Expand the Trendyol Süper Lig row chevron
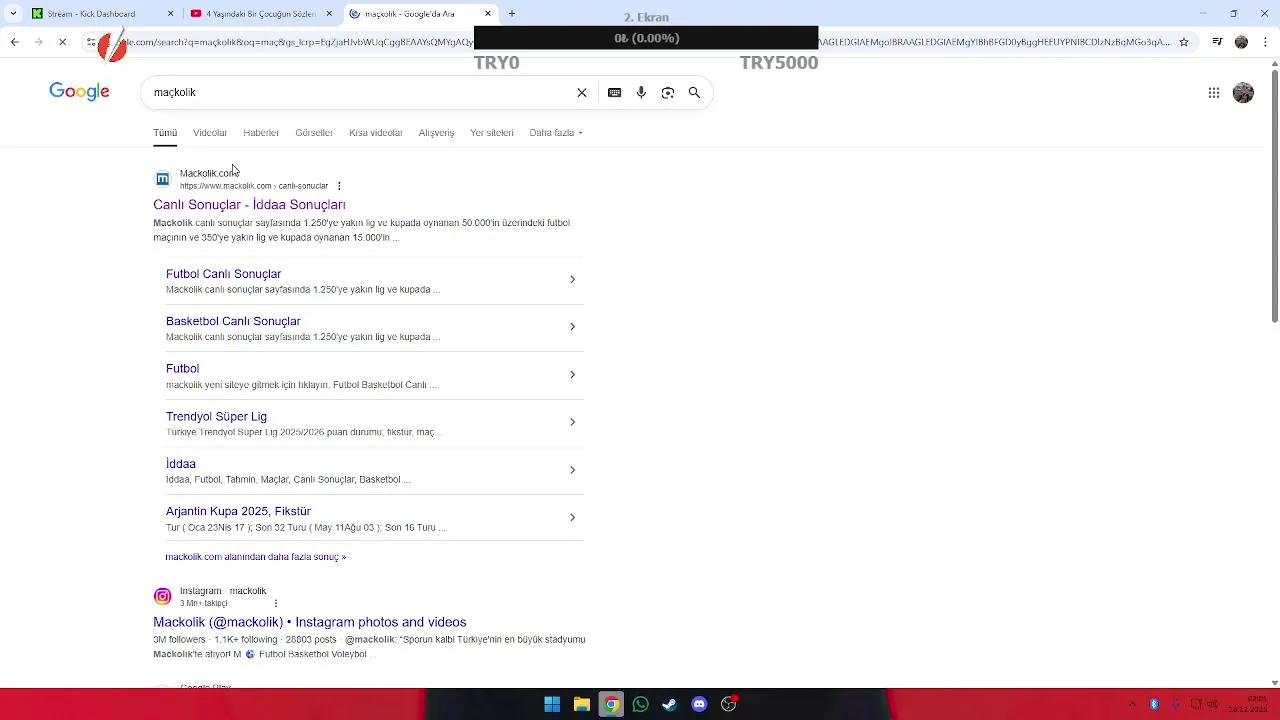 point(572,422)
